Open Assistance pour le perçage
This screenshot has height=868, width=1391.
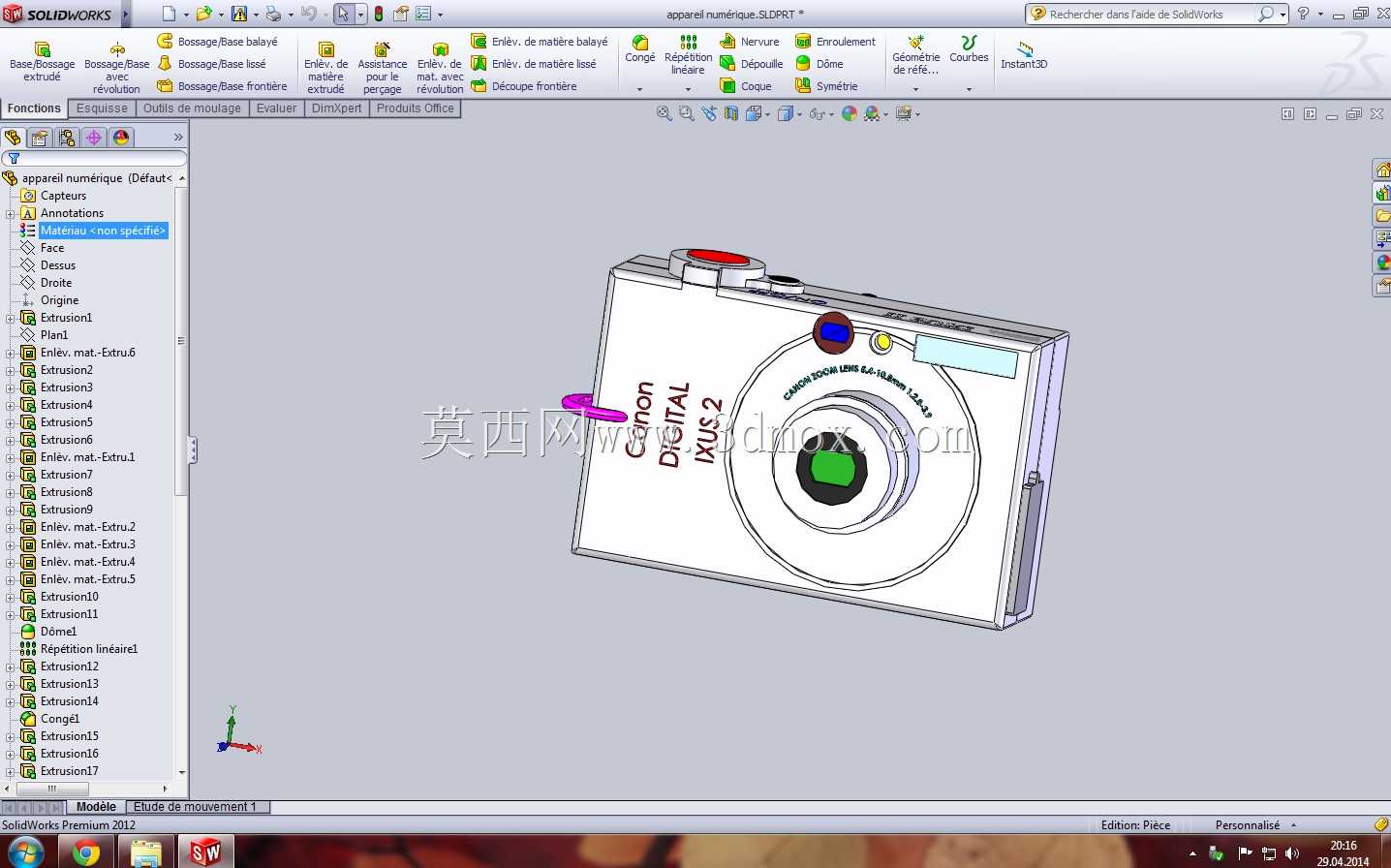point(383,68)
